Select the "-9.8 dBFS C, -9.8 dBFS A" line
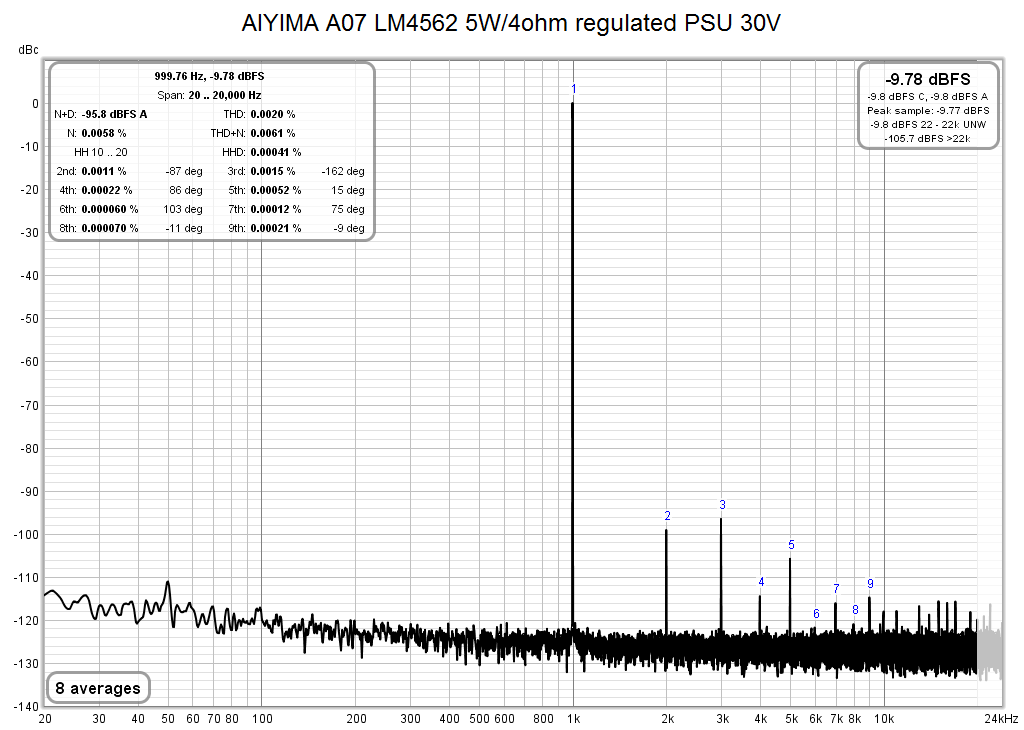 928,97
